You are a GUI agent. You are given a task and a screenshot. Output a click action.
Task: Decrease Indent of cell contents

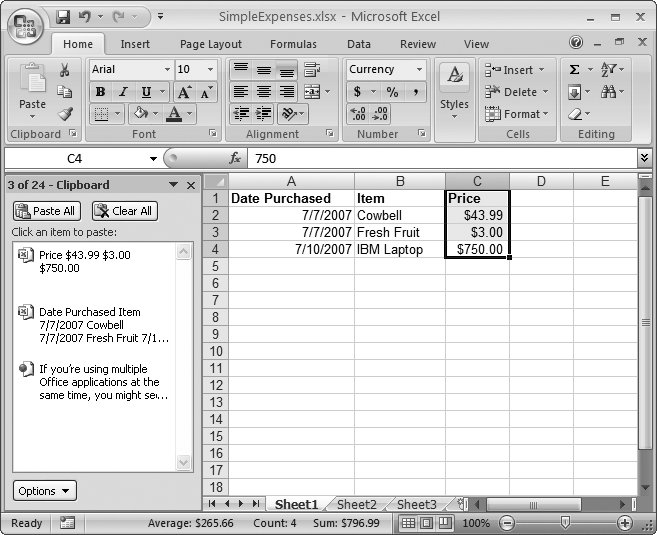coord(241,114)
